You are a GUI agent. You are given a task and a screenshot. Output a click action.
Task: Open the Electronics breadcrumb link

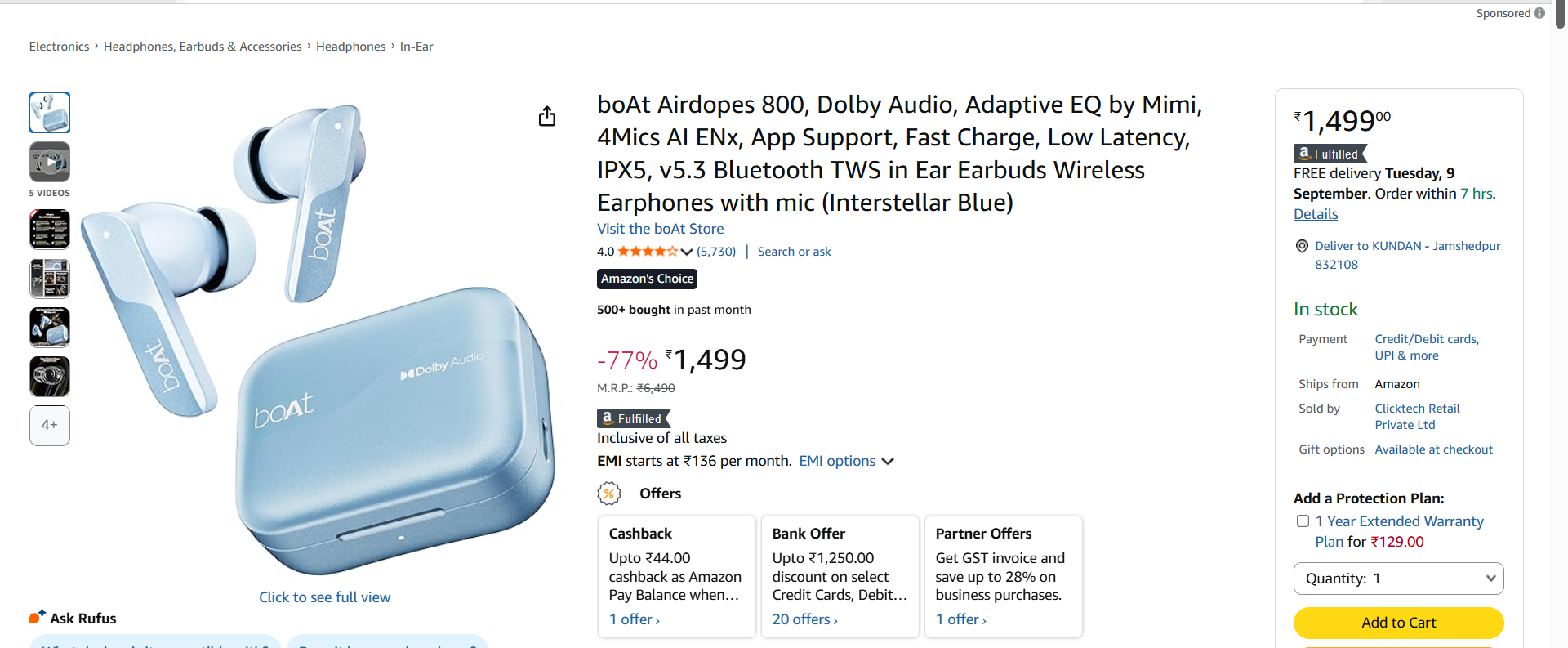click(x=59, y=47)
